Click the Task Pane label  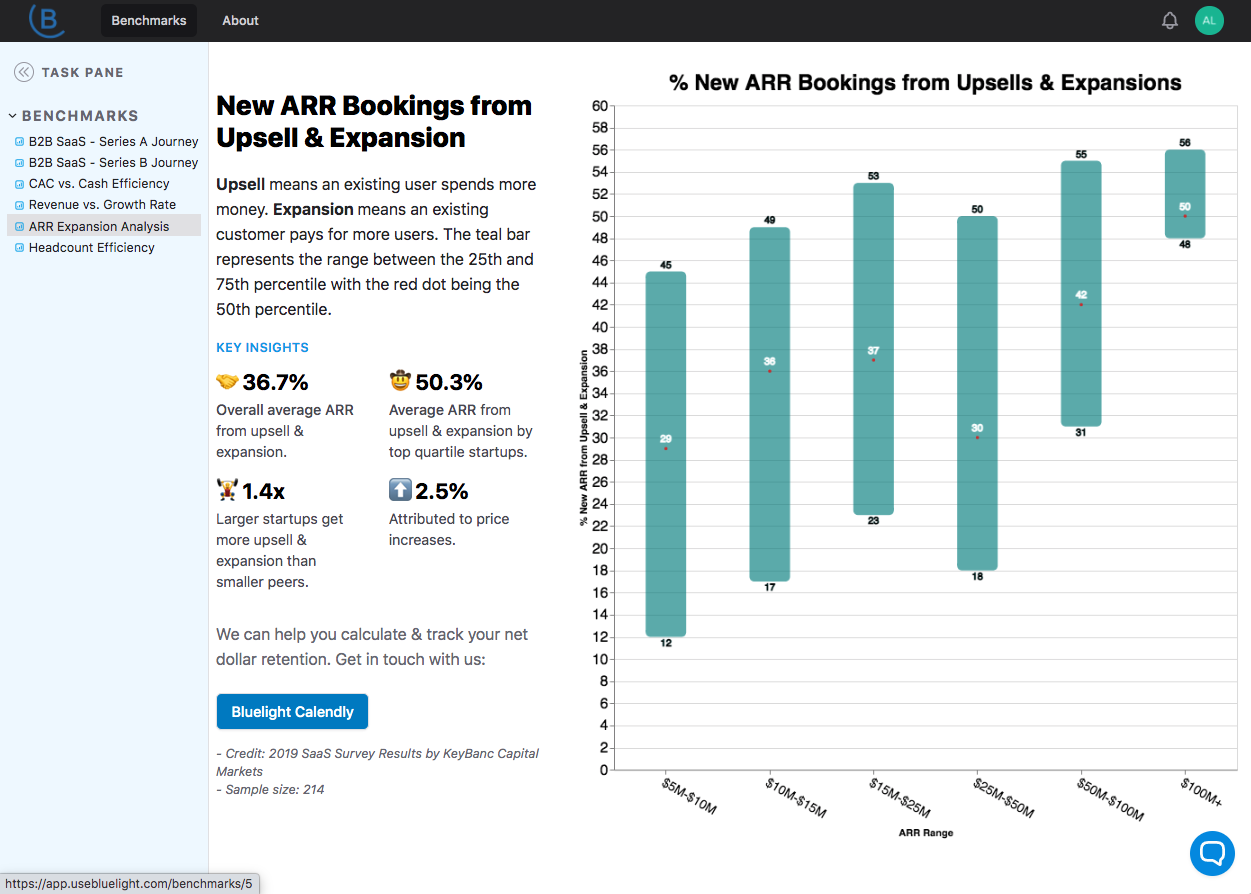pos(83,72)
